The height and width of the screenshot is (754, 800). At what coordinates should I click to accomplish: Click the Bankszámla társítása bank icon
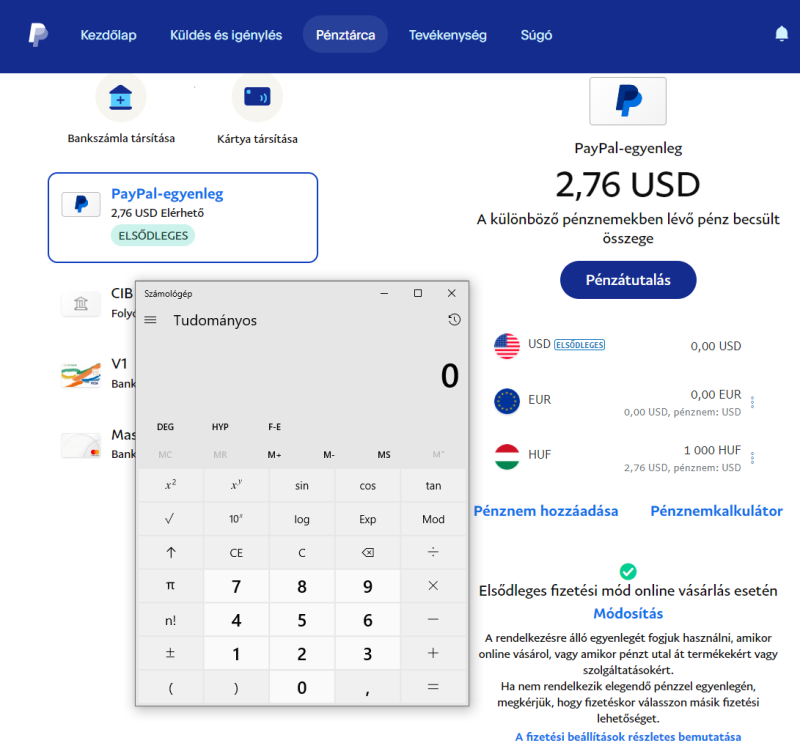pos(121,98)
